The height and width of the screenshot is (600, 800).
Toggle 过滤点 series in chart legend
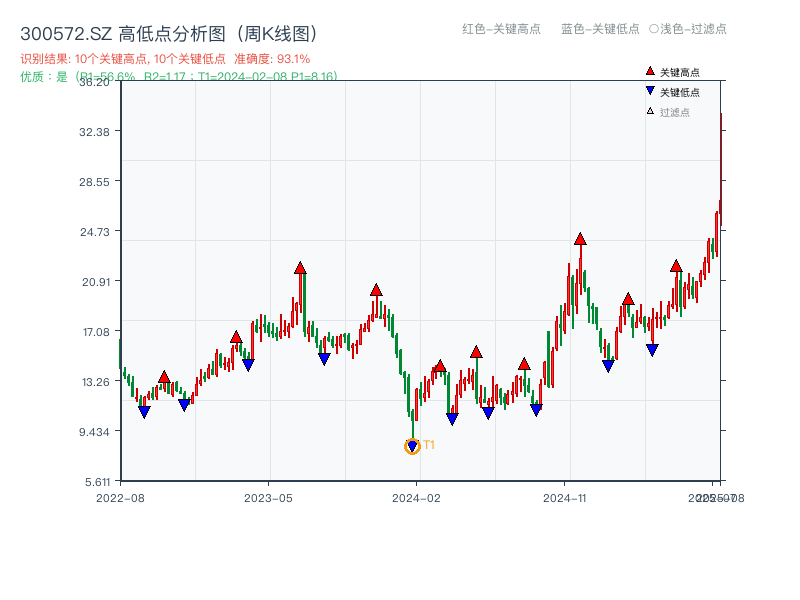coord(668,112)
